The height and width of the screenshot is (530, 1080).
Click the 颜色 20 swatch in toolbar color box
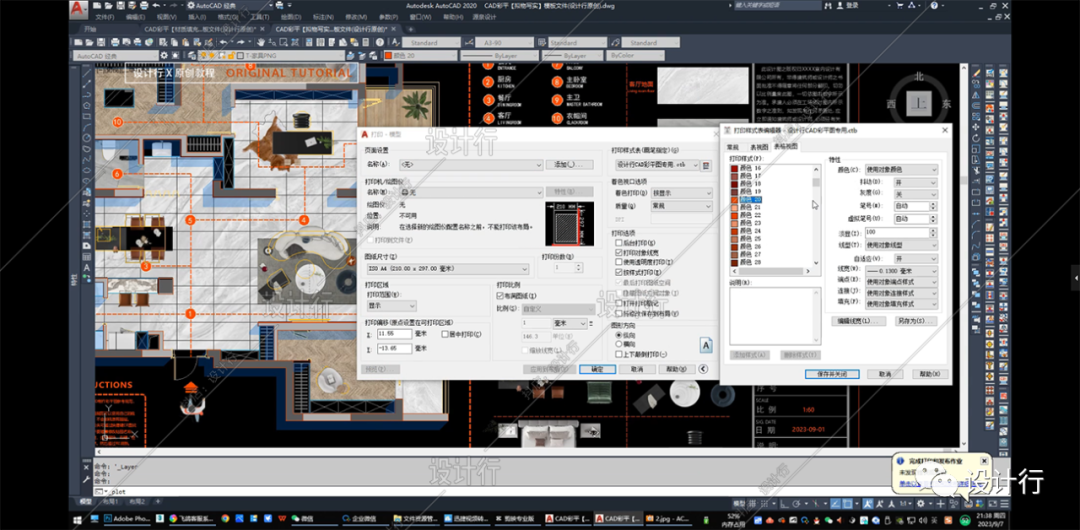coord(388,55)
